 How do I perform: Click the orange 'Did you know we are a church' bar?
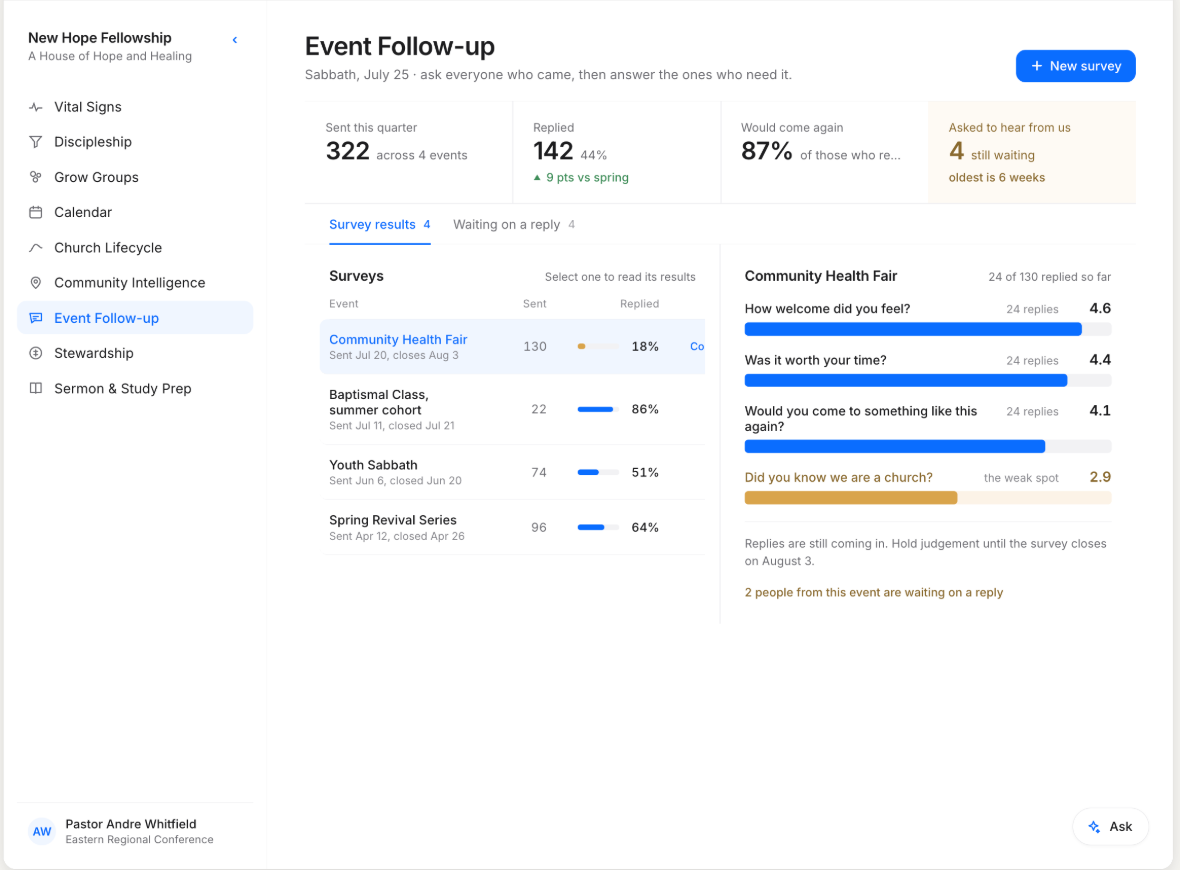tap(928, 497)
